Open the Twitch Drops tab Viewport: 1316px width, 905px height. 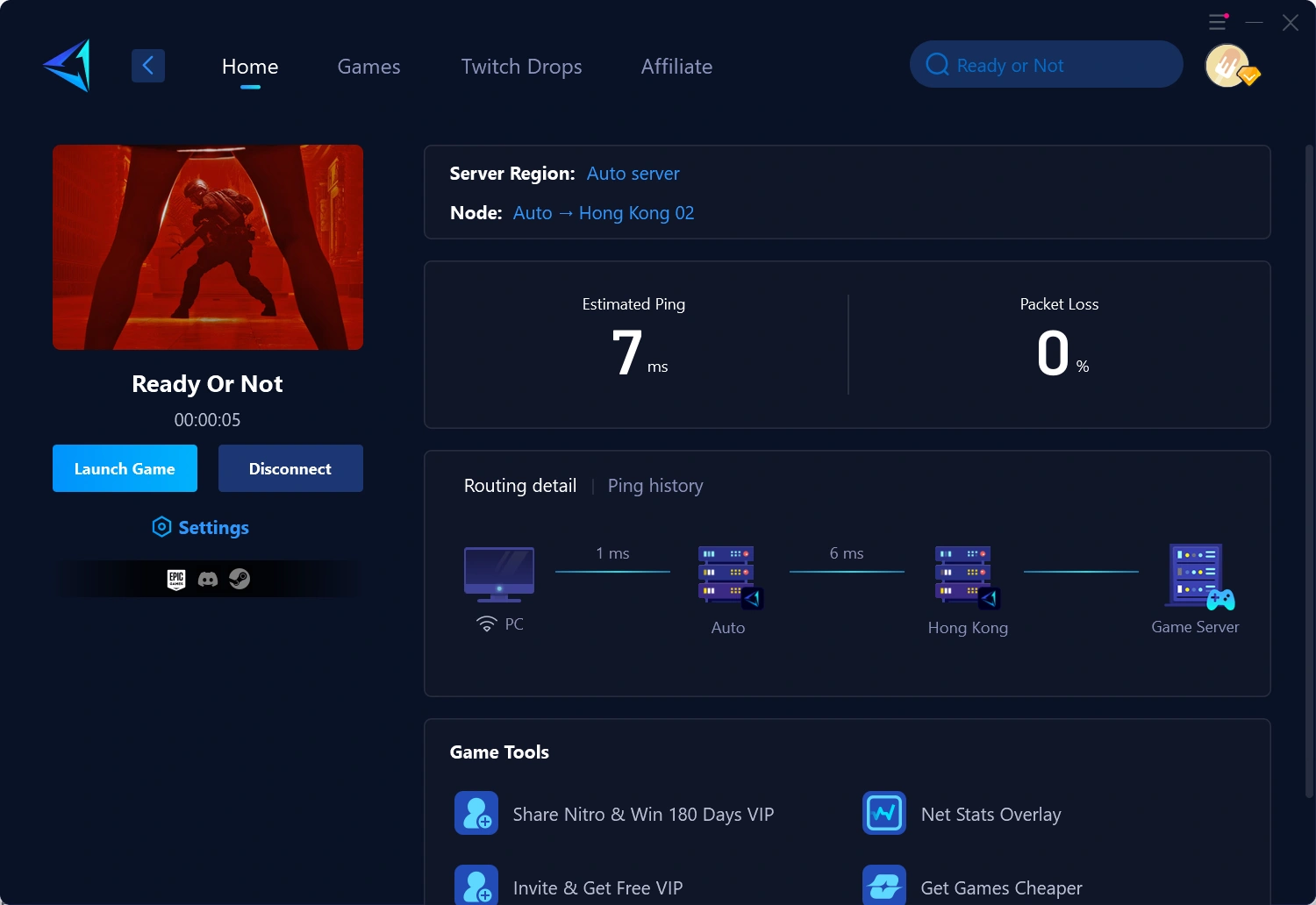click(522, 67)
